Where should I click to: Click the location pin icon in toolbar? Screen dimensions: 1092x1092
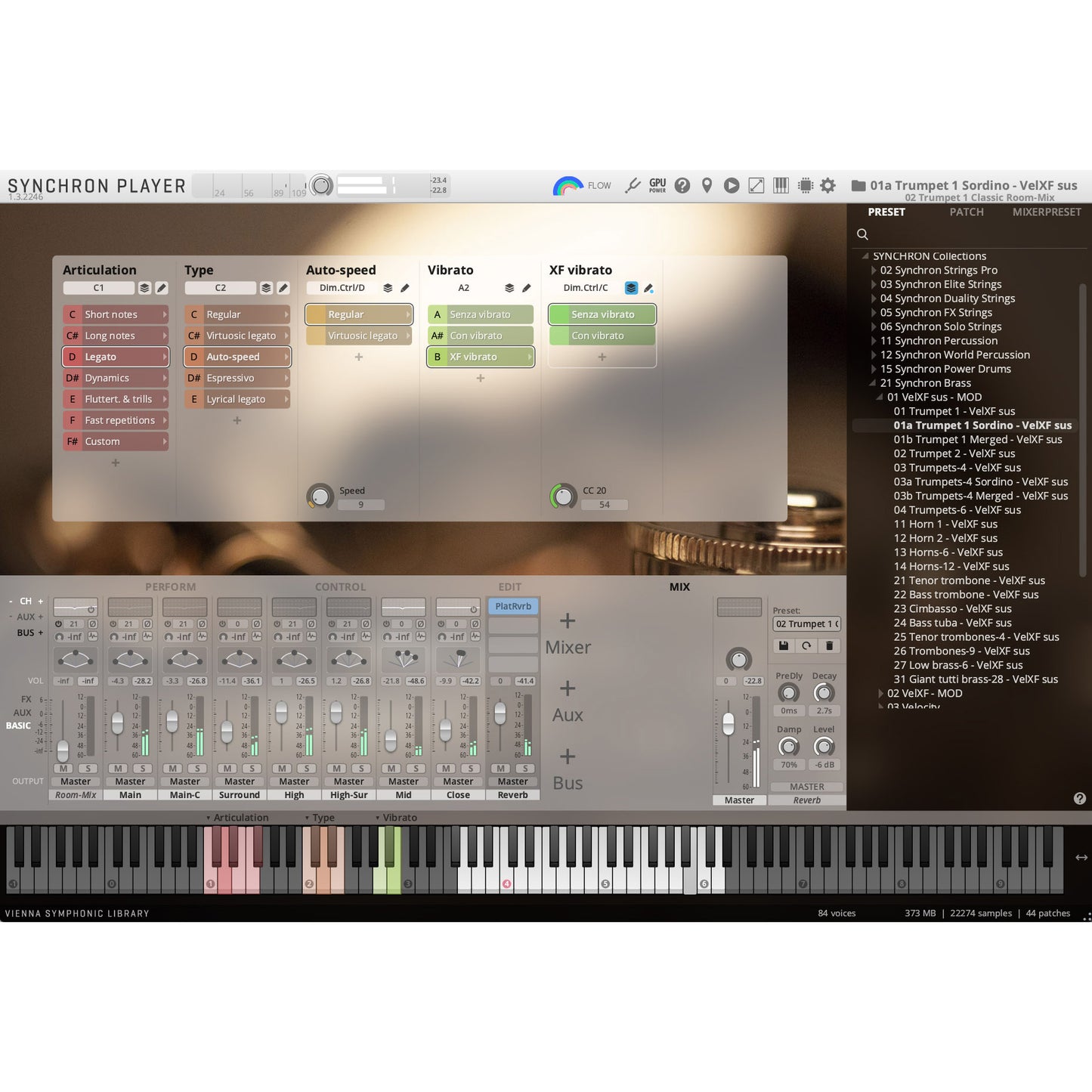tap(707, 186)
